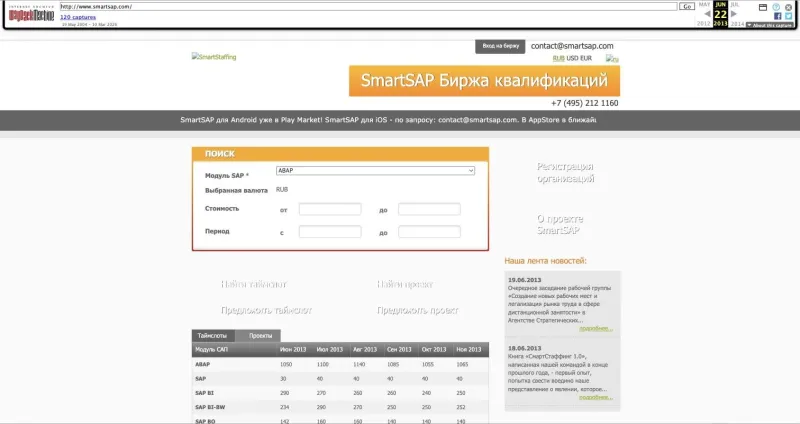
Task: Click ABAP value 1050
Action: (x=286, y=365)
